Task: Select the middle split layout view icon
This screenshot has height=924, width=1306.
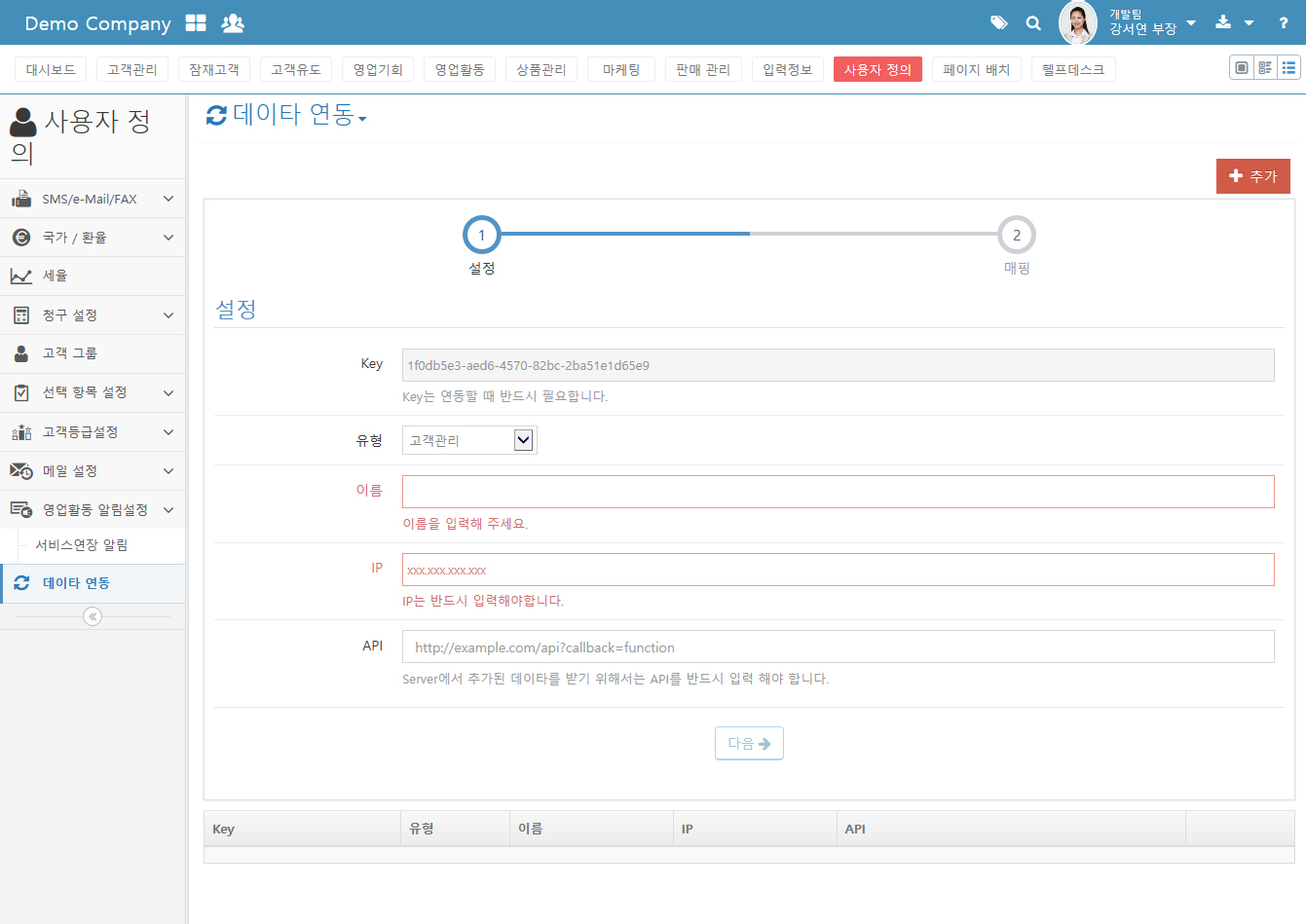Action: (1265, 67)
